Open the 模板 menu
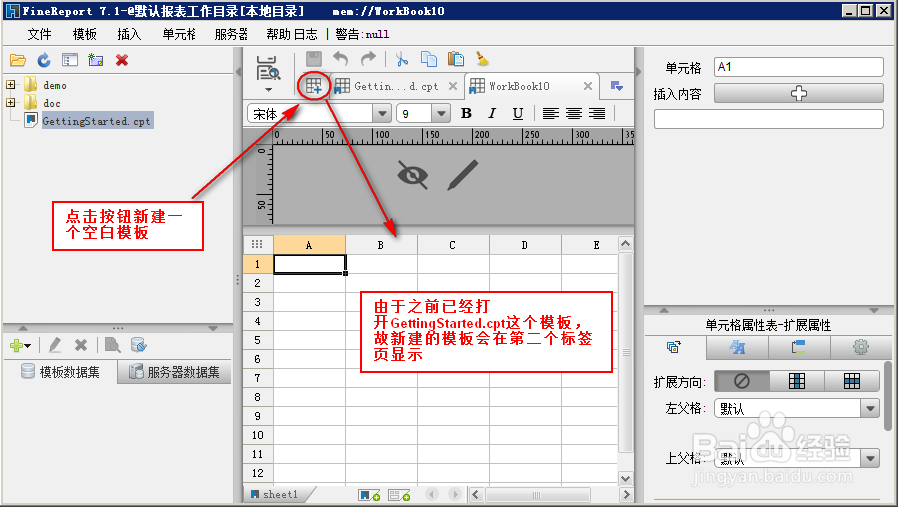902x507 pixels. coord(85,35)
